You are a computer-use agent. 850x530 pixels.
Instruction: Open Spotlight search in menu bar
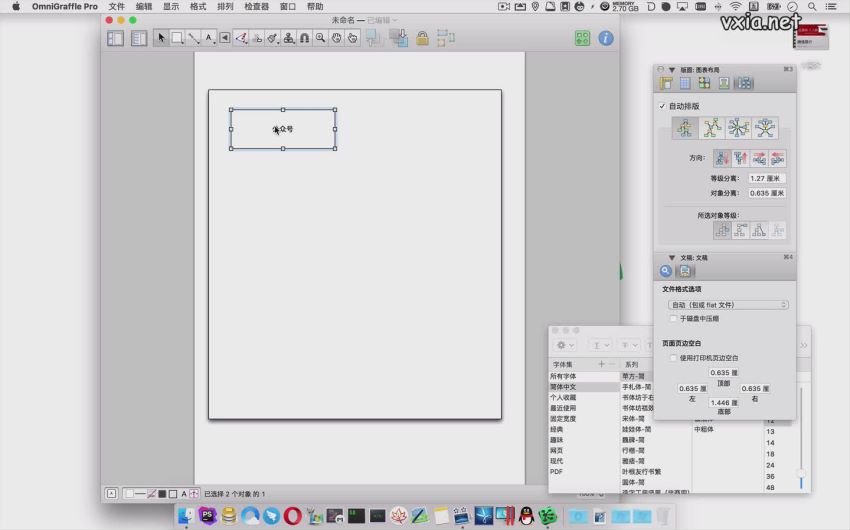(x=812, y=7)
